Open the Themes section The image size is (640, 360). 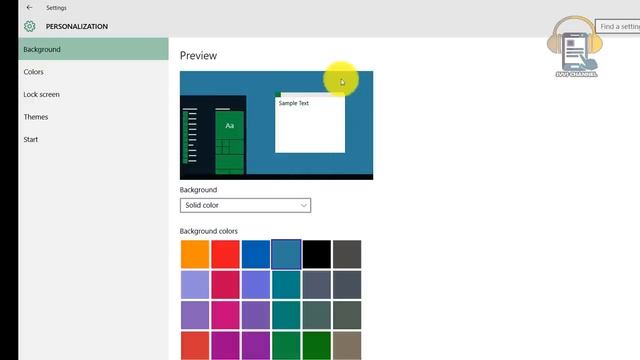click(93, 117)
